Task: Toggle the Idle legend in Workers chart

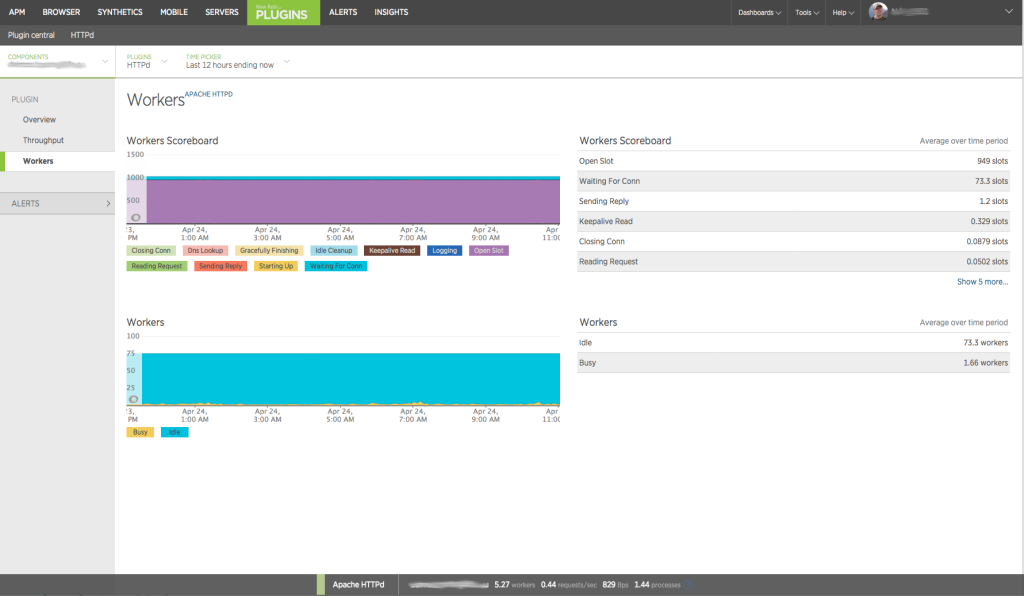Action: coord(174,432)
